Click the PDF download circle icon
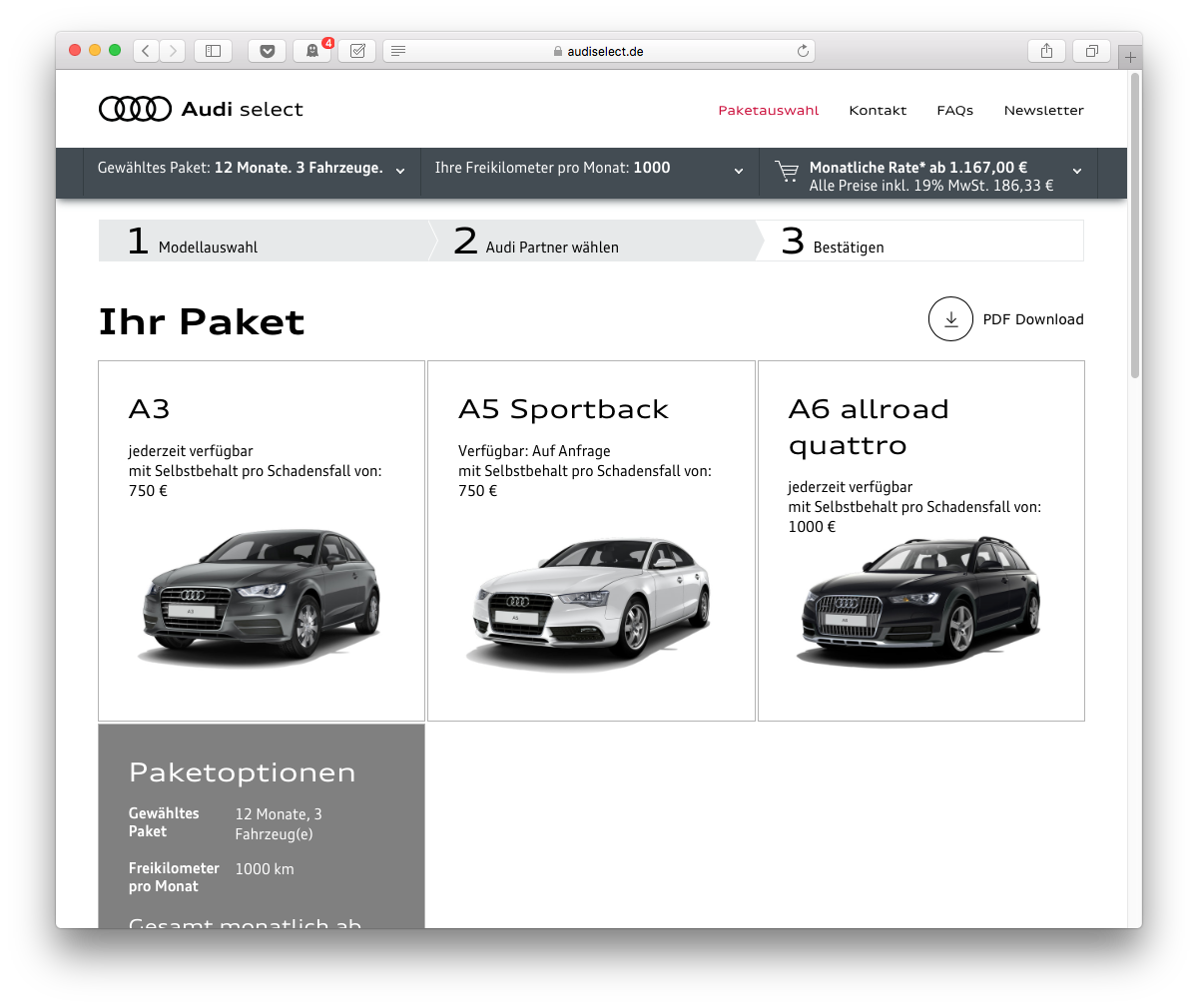This screenshot has width=1198, height=1008. [950, 319]
